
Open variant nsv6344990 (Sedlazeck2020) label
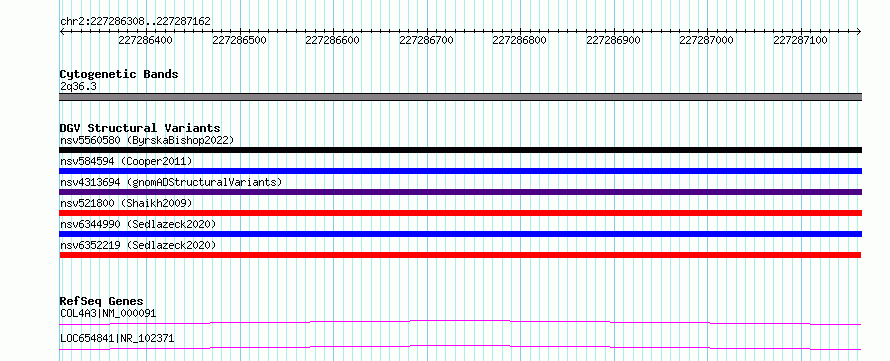coord(138,224)
